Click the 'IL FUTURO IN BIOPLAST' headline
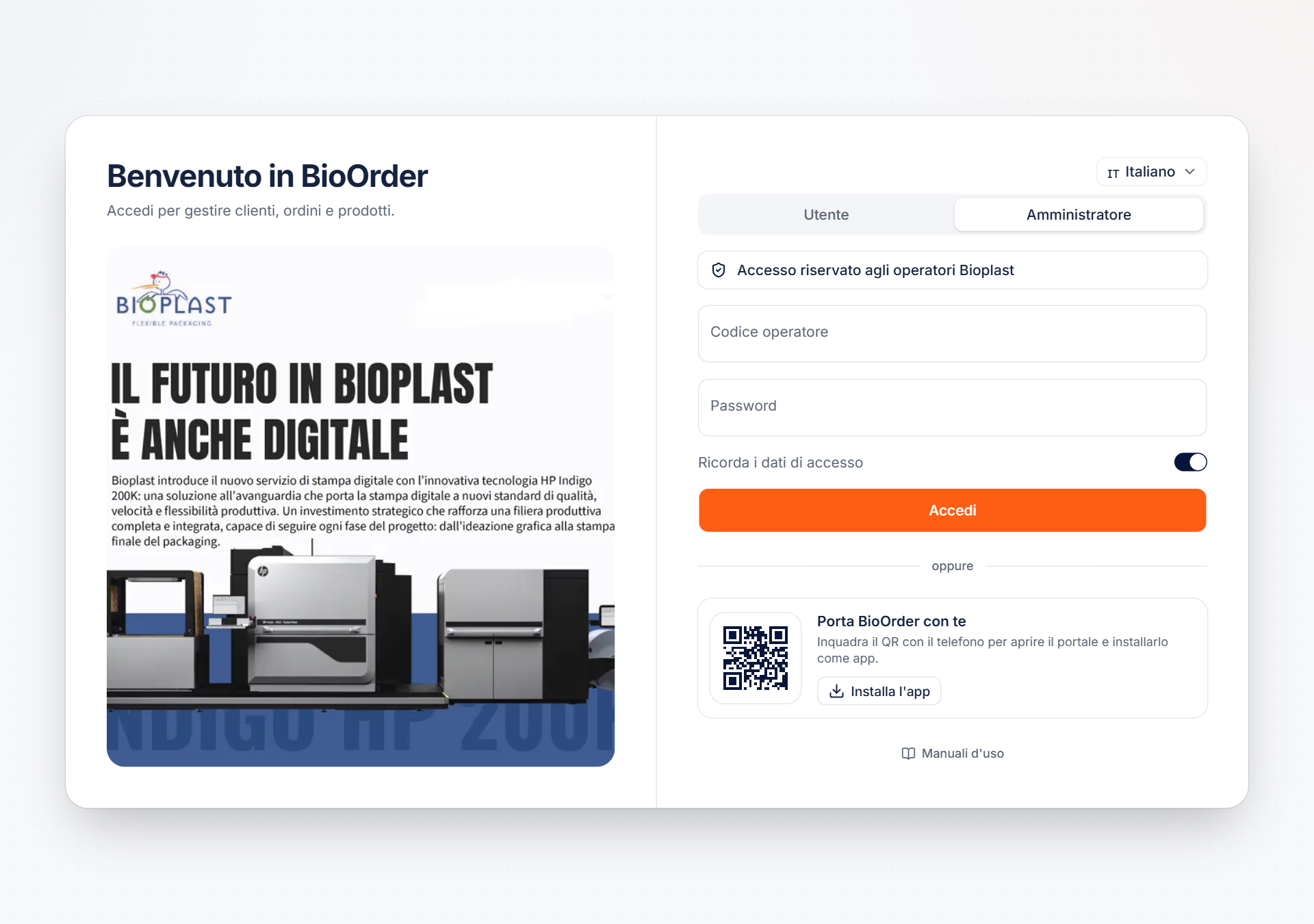 (x=302, y=384)
